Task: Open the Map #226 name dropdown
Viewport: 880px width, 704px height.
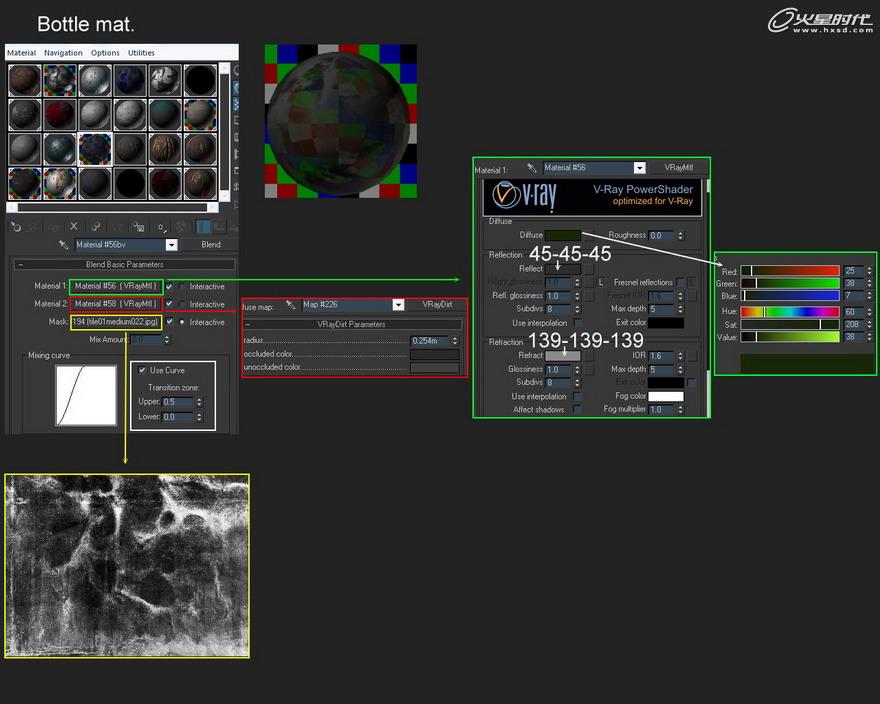Action: (x=398, y=305)
